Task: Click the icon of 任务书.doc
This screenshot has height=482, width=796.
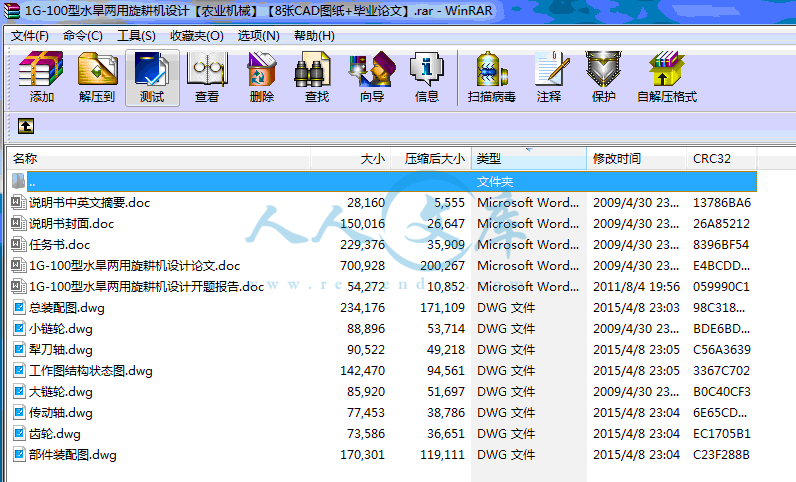Action: 19,244
